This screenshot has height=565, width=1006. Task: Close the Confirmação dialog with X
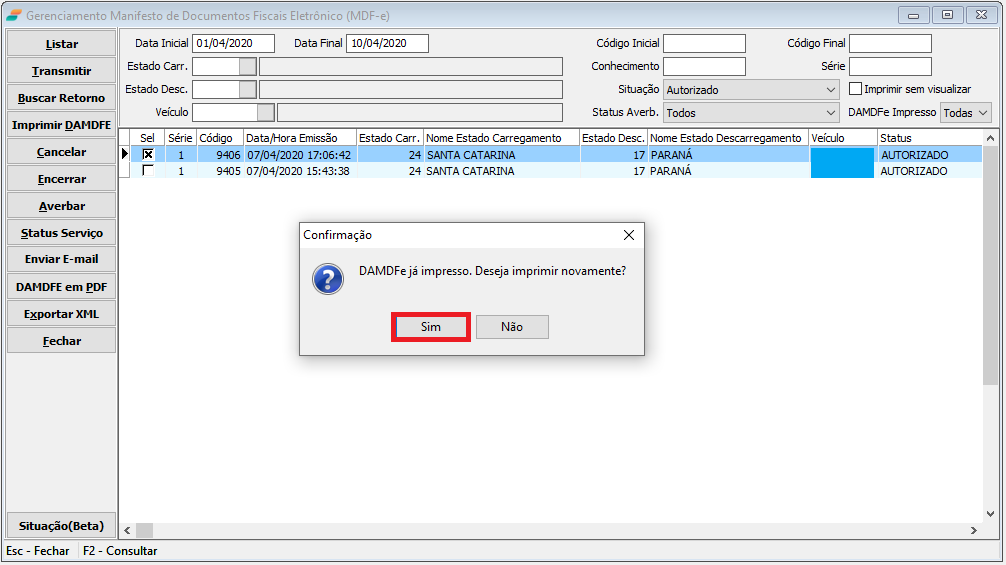[x=628, y=235]
